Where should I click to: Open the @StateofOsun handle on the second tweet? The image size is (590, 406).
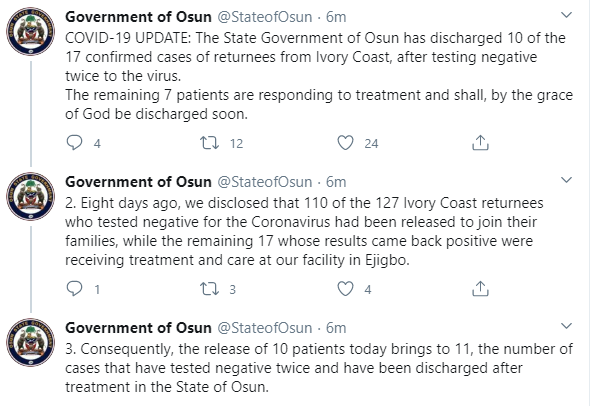(x=265, y=182)
